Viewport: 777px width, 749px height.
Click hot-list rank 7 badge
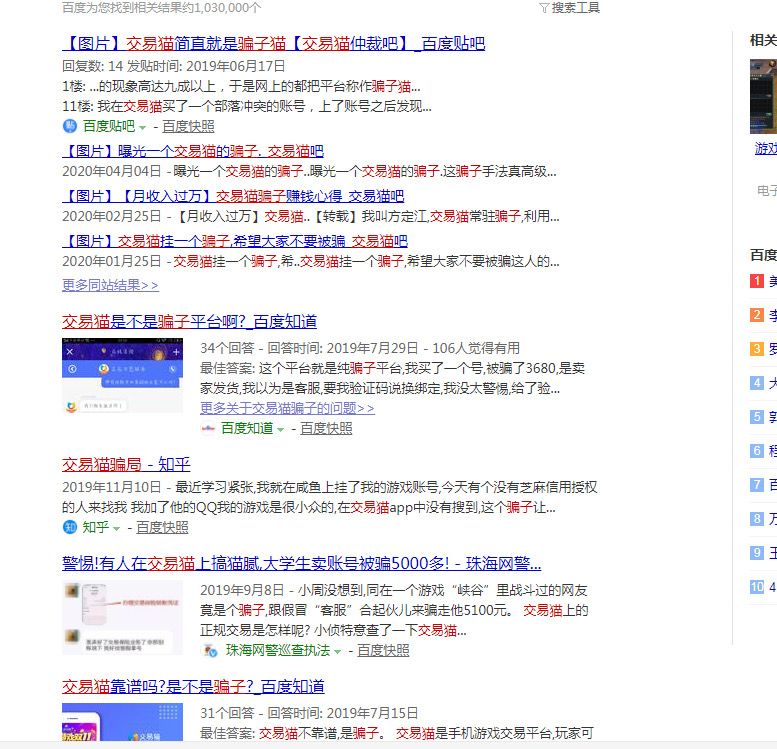pyautogui.click(x=757, y=484)
